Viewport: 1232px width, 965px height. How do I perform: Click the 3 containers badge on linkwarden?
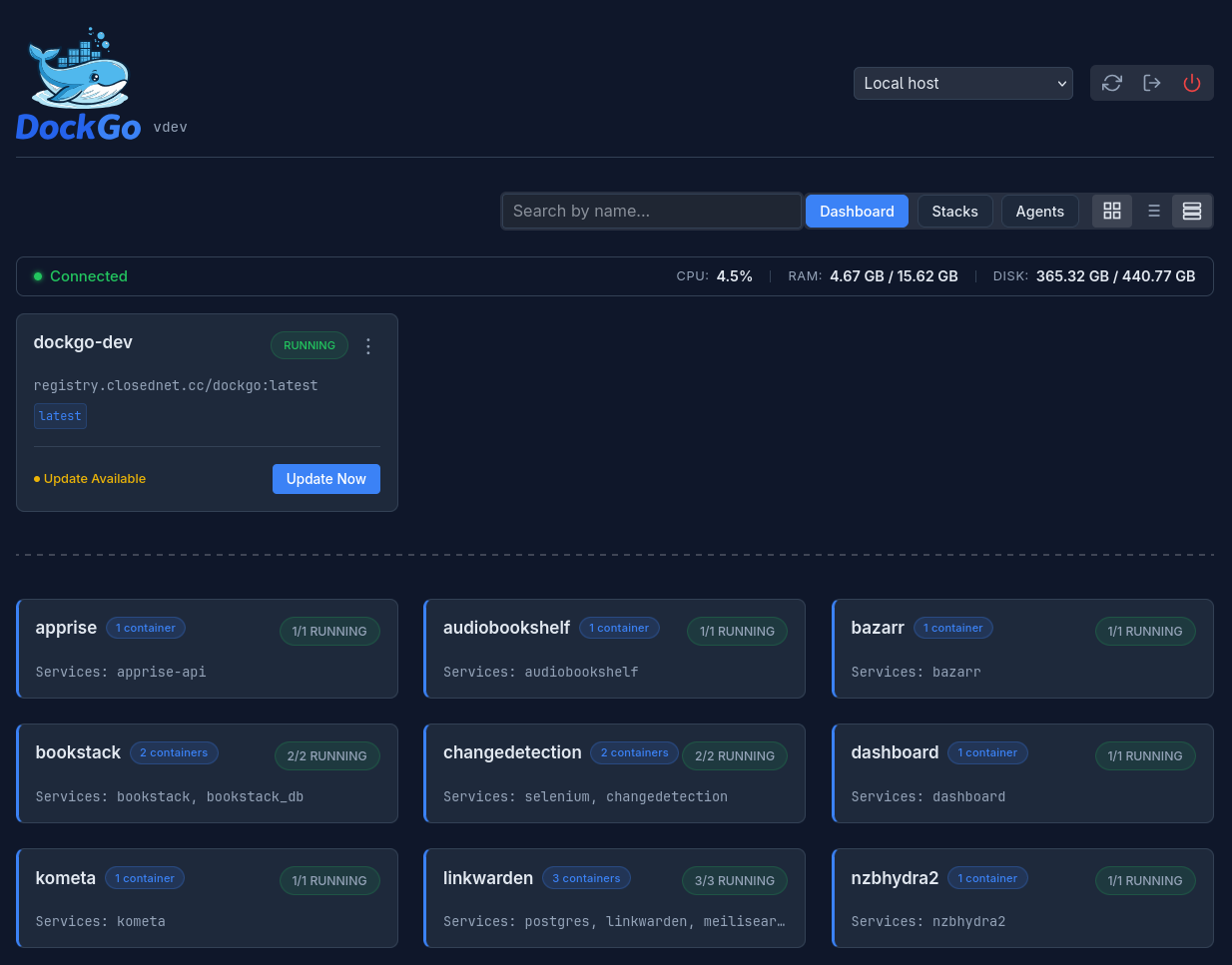coord(586,878)
